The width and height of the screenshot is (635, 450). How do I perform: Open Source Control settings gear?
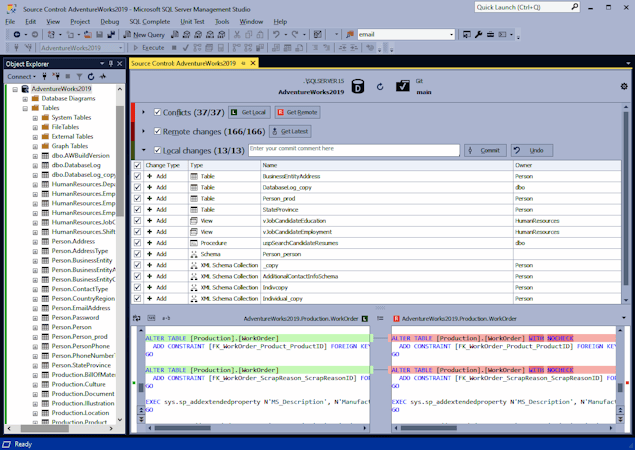(x=624, y=87)
